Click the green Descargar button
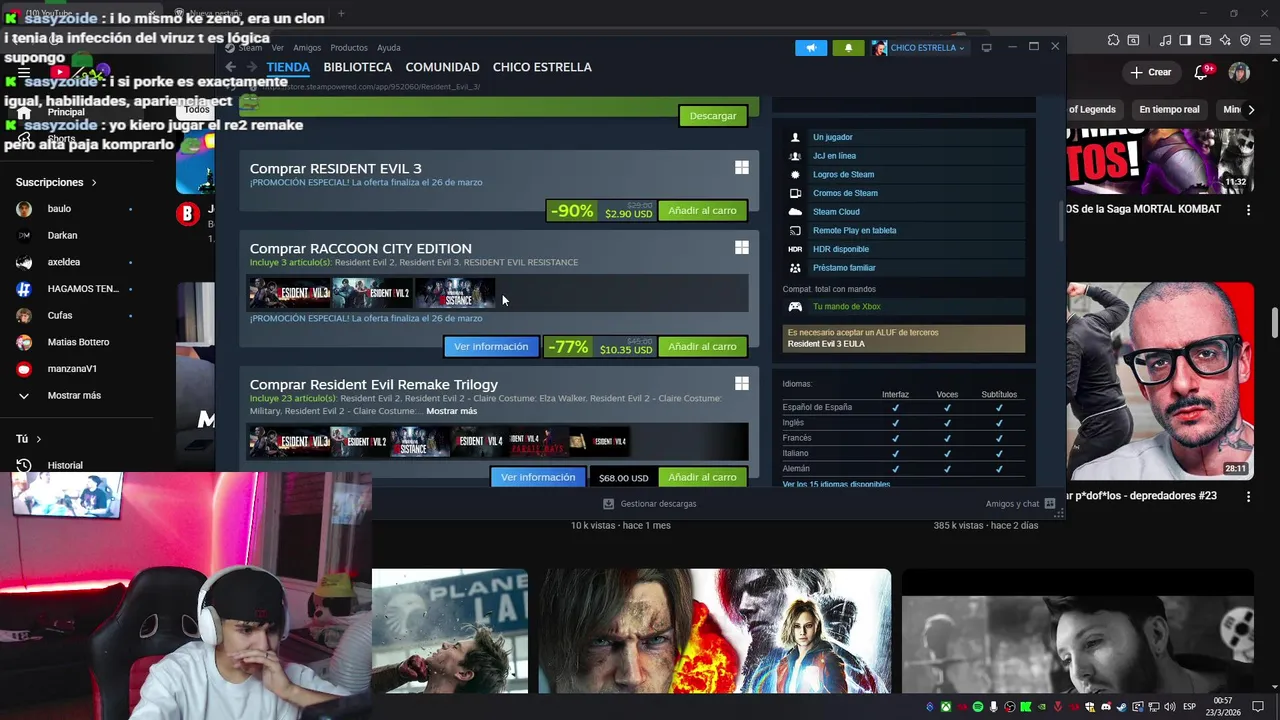This screenshot has width=1280, height=720. pos(713,116)
